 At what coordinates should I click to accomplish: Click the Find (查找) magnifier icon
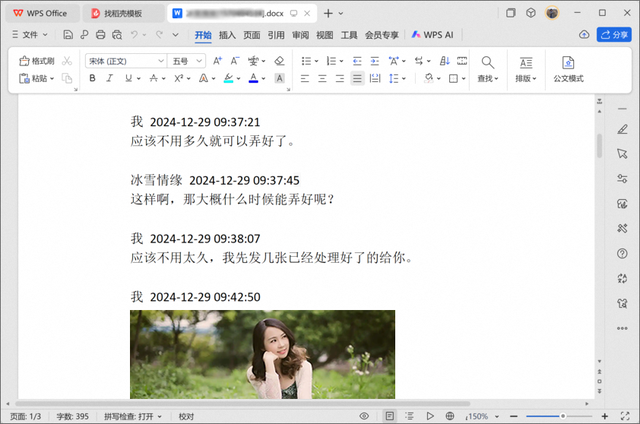click(487, 61)
